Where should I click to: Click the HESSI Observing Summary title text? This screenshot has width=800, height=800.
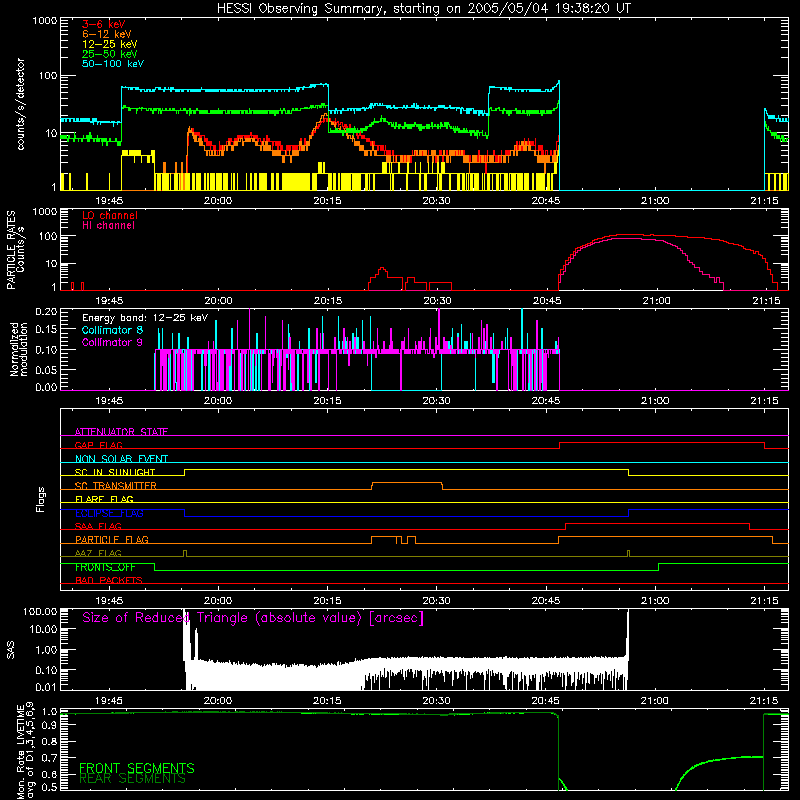pyautogui.click(x=424, y=9)
